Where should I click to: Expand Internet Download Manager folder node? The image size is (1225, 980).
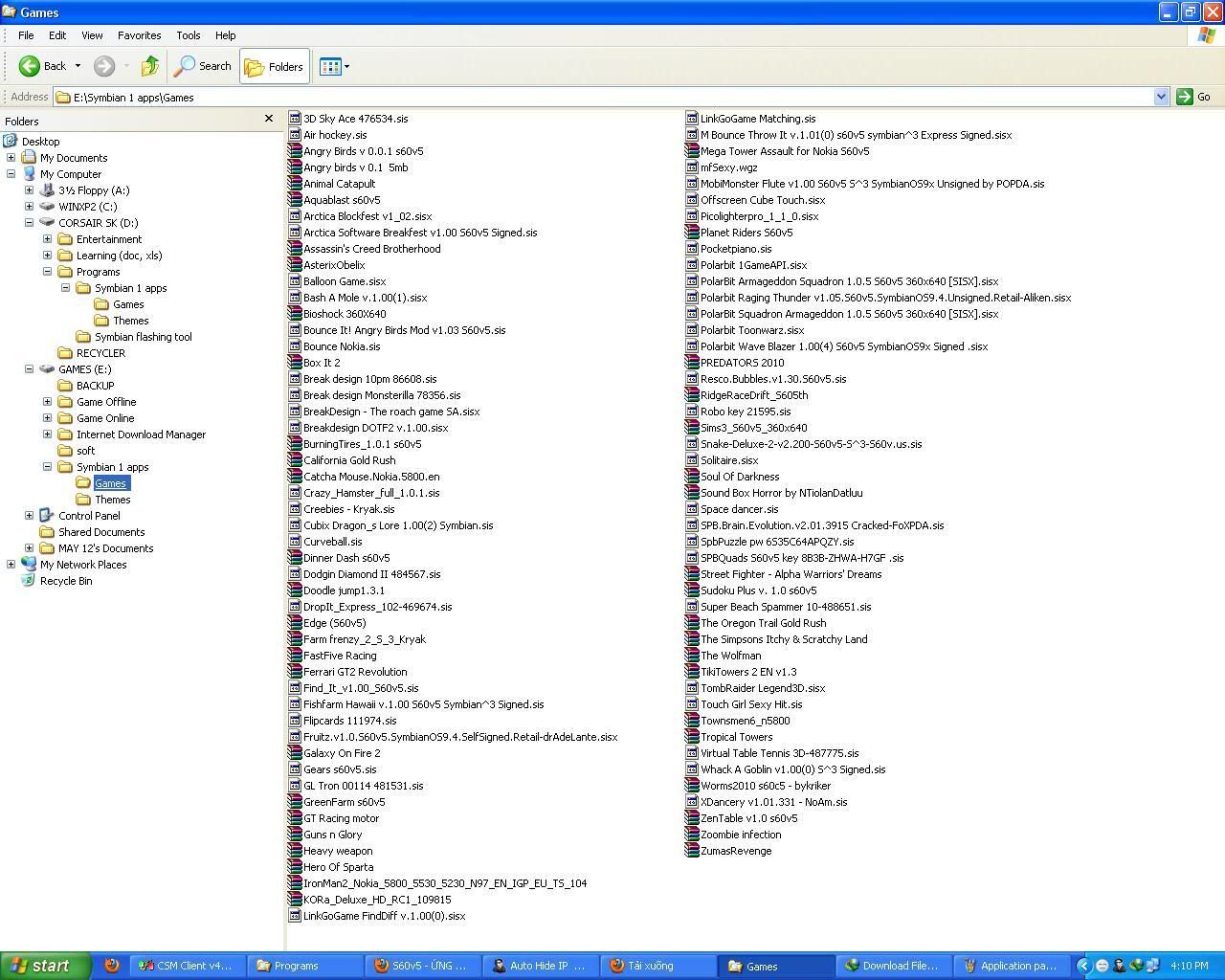click(x=47, y=434)
